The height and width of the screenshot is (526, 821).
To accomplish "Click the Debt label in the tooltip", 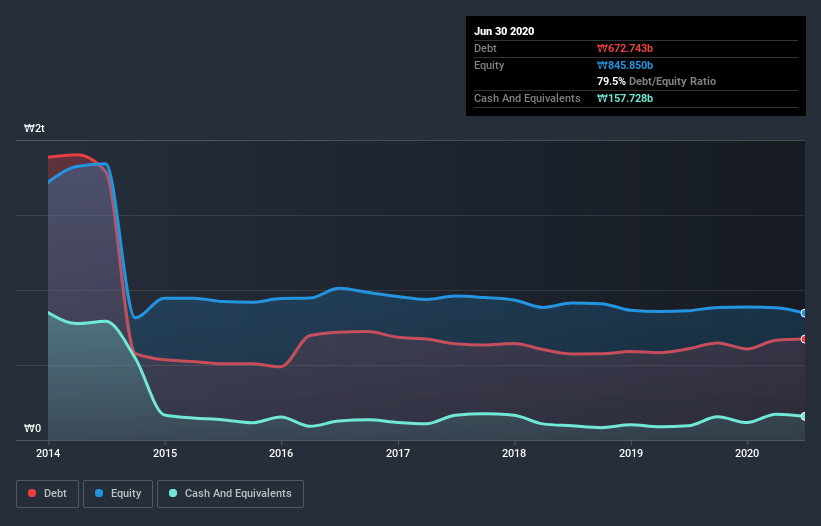I will (x=485, y=48).
